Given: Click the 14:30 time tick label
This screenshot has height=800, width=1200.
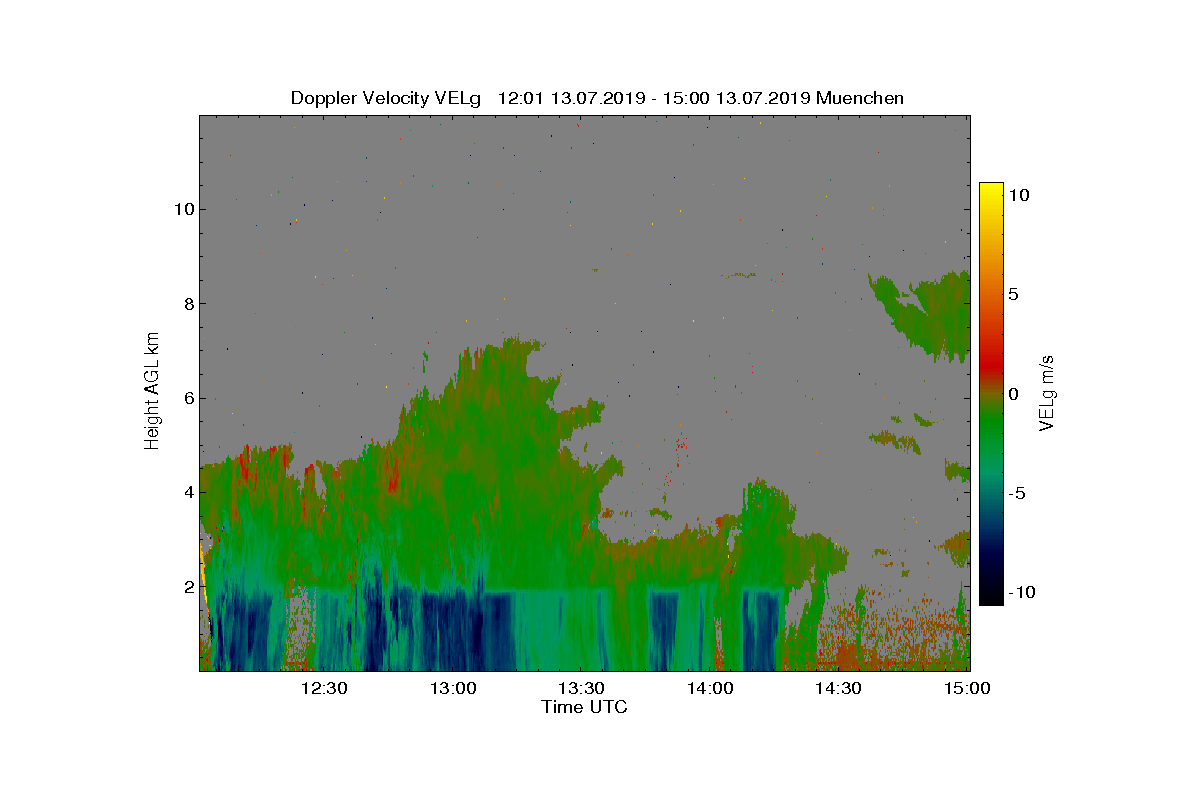Looking at the screenshot, I should point(840,688).
